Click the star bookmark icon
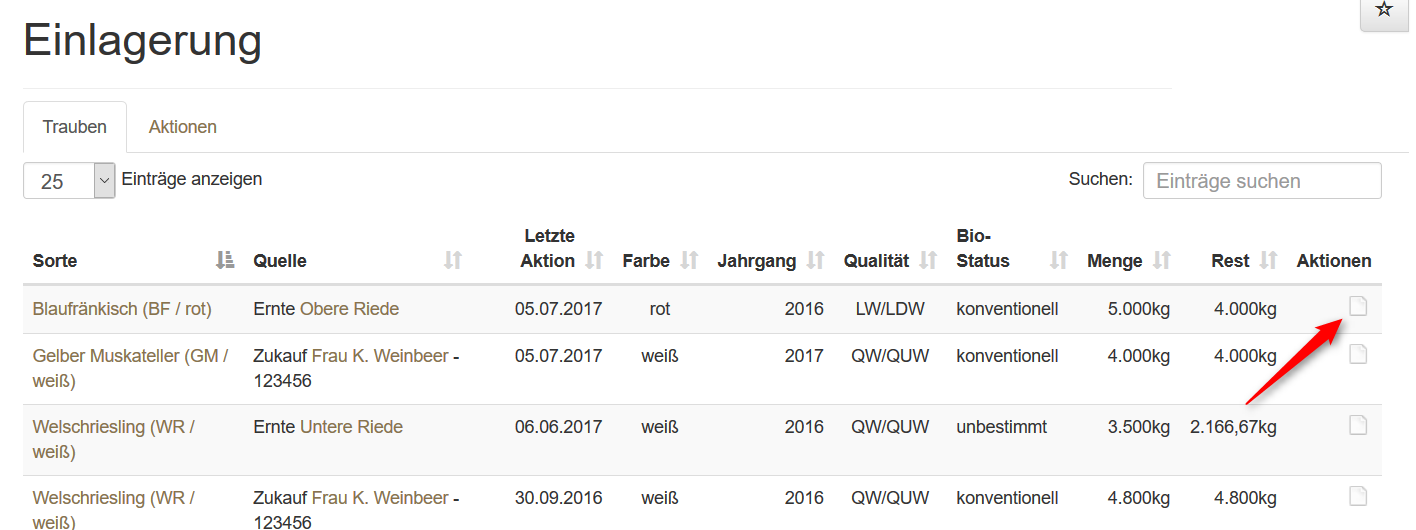 pyautogui.click(x=1384, y=10)
